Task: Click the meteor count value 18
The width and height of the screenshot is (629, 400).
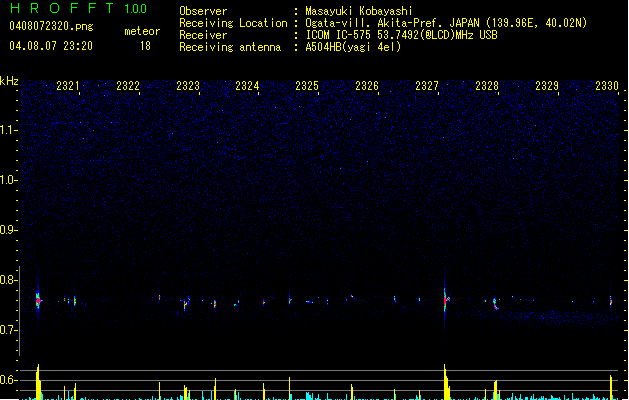Action: coord(145,46)
